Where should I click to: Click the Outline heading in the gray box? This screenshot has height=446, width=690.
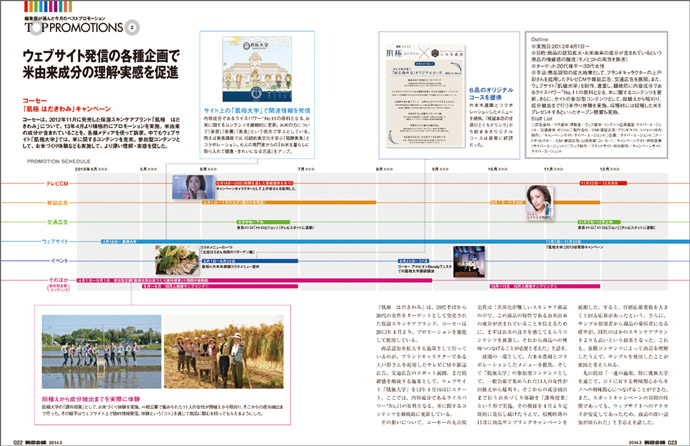coord(540,39)
